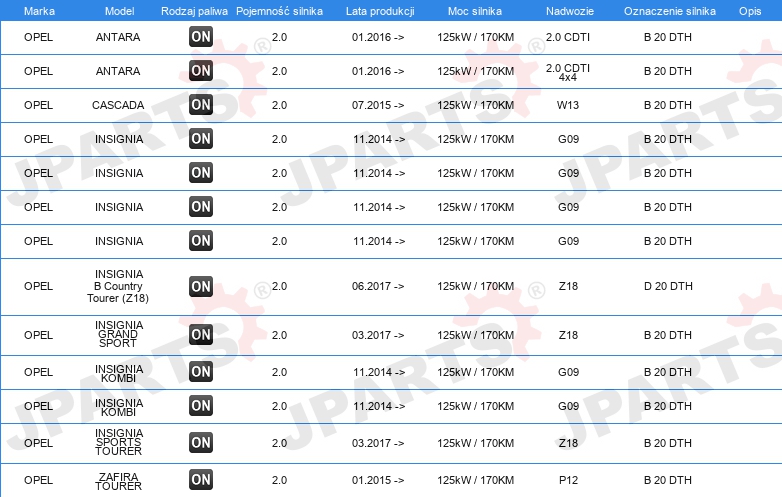Screen dimensions: 782x497
Task: Click 03.2017 -> in the SPORTS TOURER row
Action: click(x=378, y=443)
